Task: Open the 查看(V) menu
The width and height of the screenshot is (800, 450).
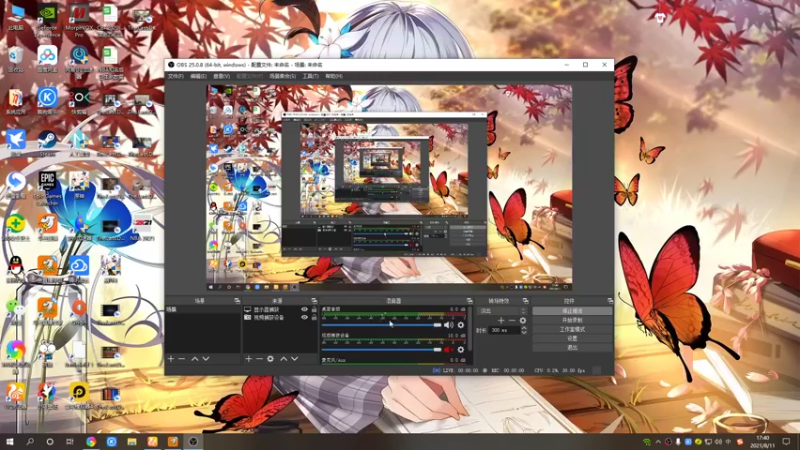Action: (x=221, y=76)
